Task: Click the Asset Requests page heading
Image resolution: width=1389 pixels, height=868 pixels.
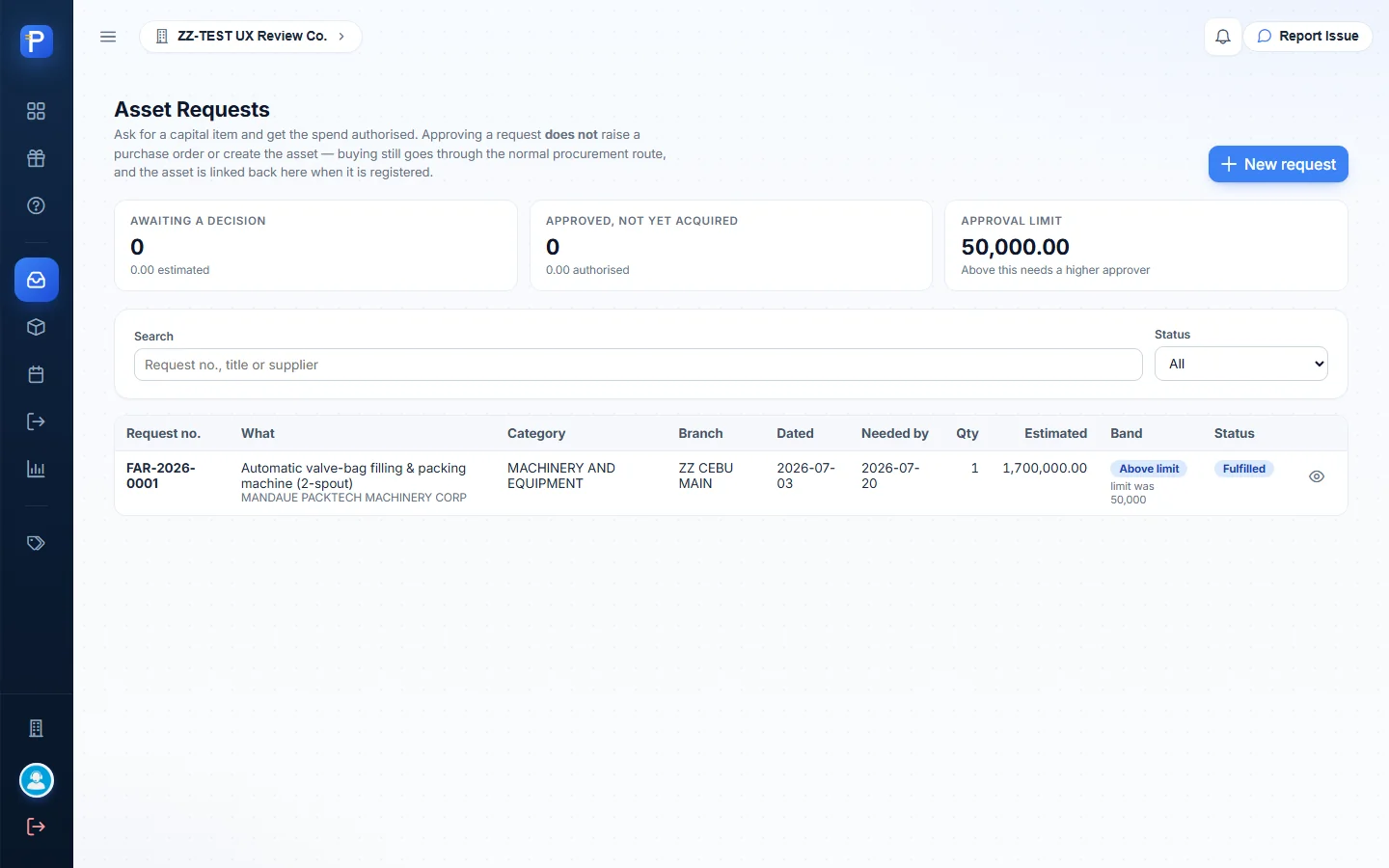Action: coord(192,110)
